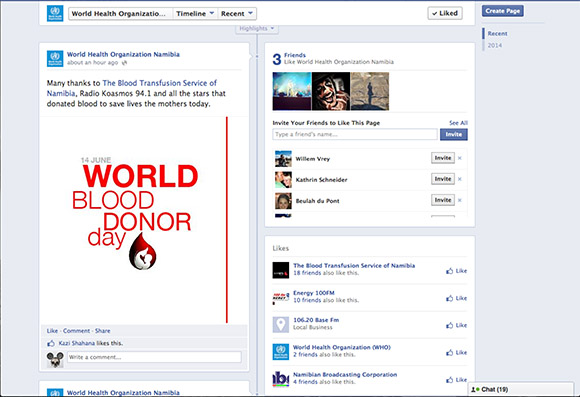Screen dimensions: 580x397
Task: Remove Kathrin Schneider from invite suggestions
Action: coord(460,179)
